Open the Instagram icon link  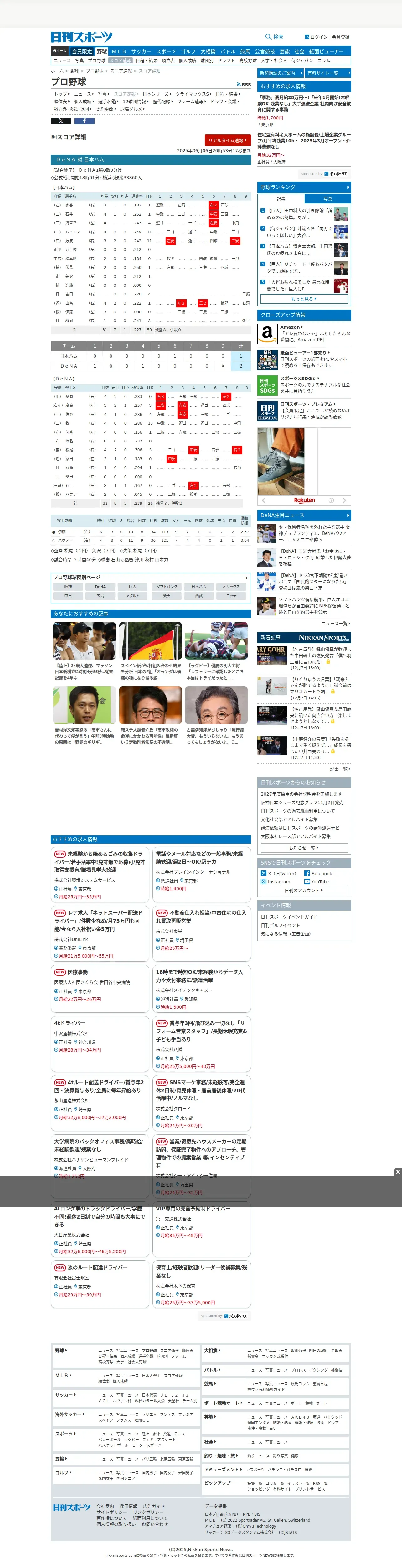(x=264, y=881)
